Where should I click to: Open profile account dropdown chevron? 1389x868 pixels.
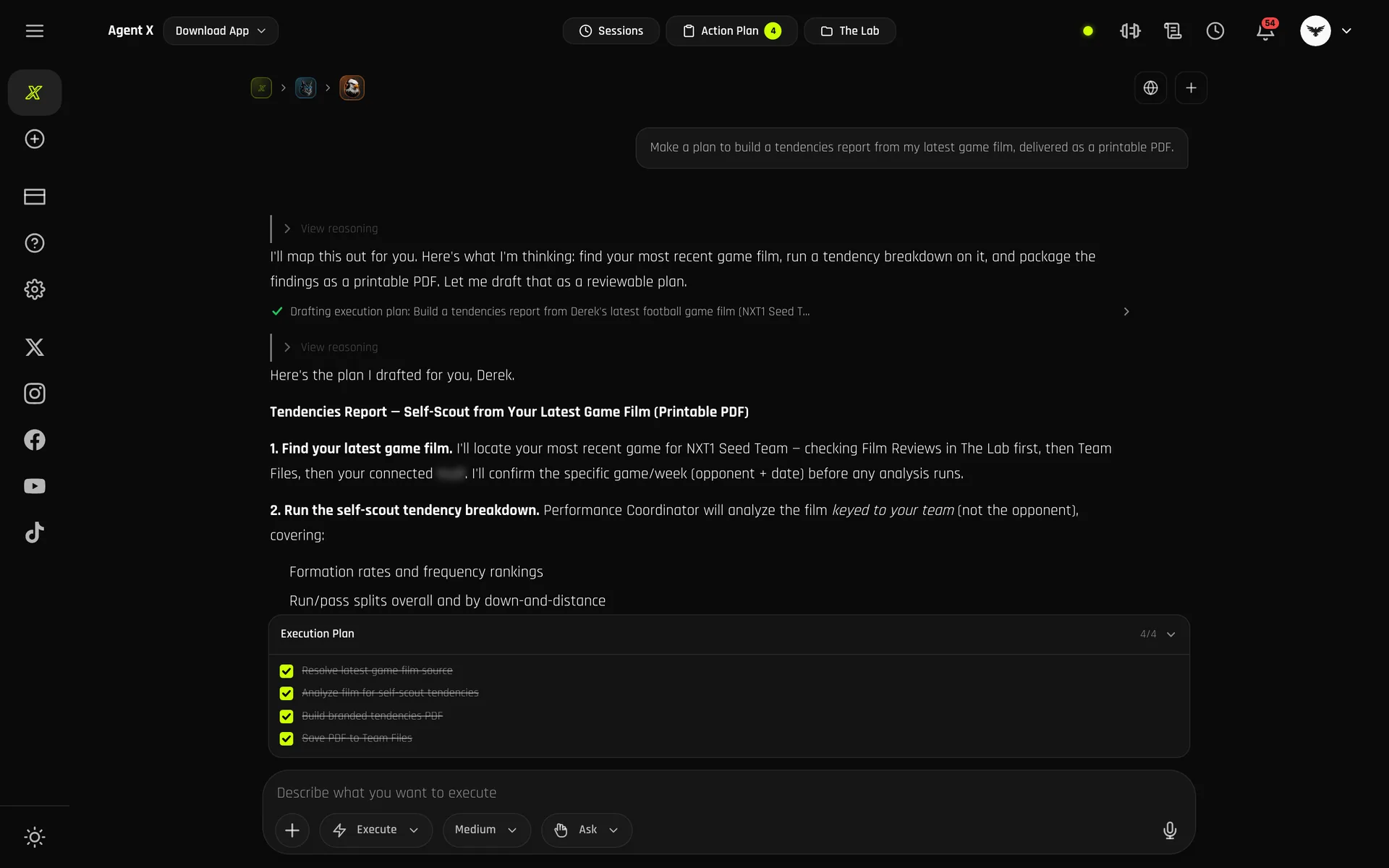(x=1346, y=30)
